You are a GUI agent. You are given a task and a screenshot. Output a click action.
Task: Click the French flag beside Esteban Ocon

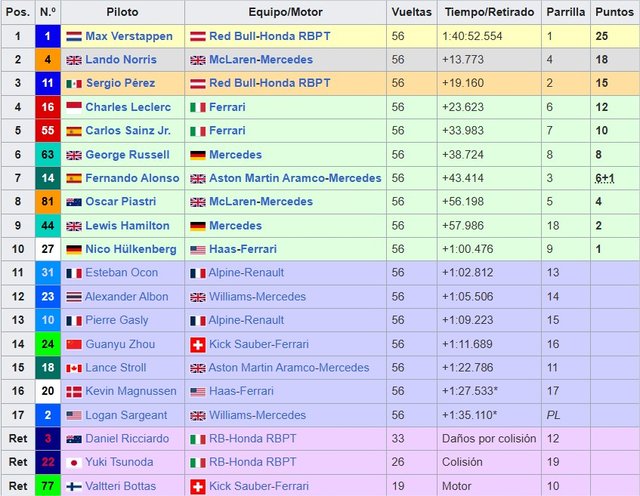[74, 273]
